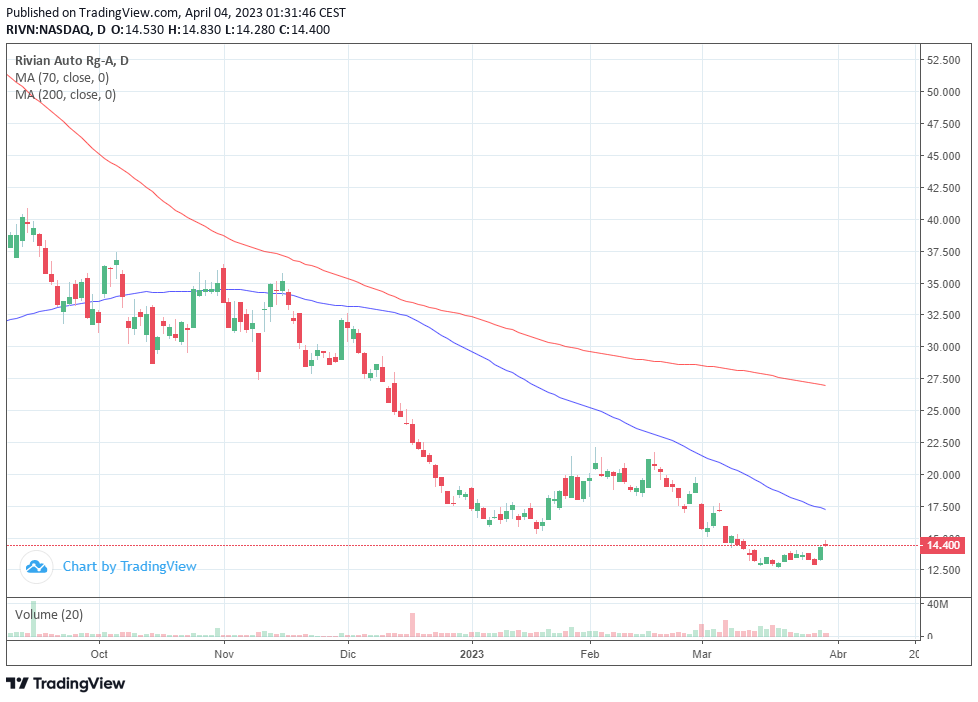This screenshot has height=702, width=978.
Task: Click the 47.500 price axis label
Action: (943, 124)
